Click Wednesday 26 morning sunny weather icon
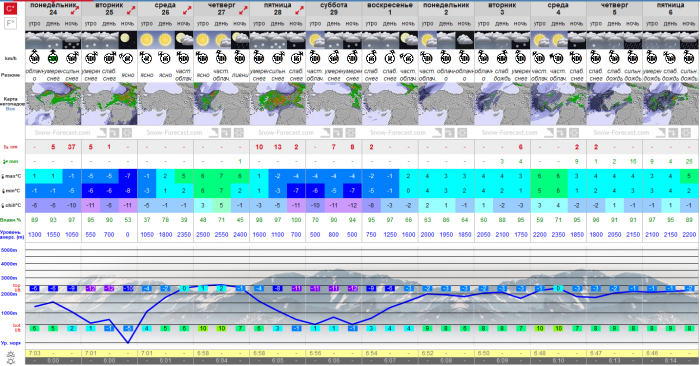This screenshot has height=366, width=700. pos(146,40)
